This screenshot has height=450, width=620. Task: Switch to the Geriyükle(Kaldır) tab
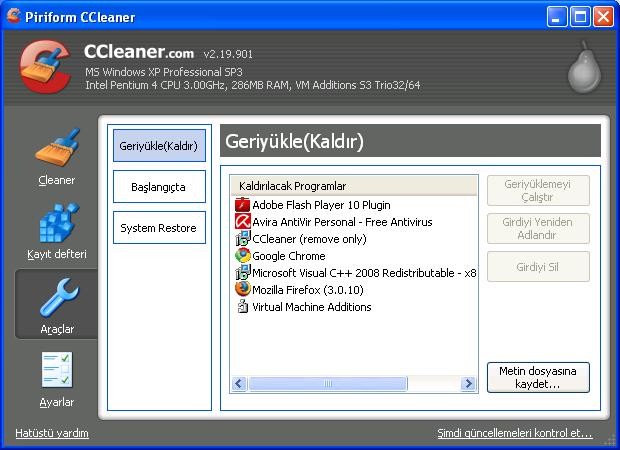pyautogui.click(x=159, y=146)
